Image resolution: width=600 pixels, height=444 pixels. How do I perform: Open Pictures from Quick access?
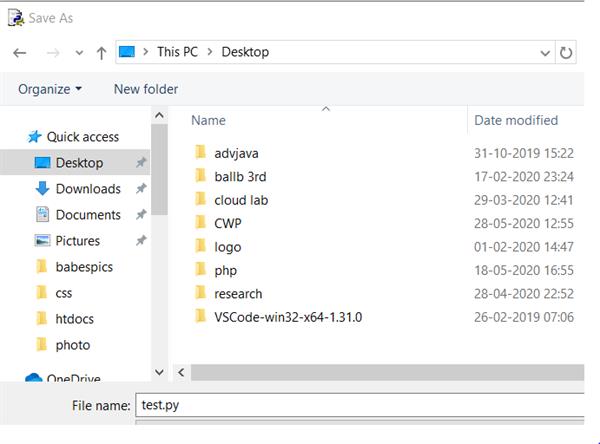pyautogui.click(x=77, y=241)
